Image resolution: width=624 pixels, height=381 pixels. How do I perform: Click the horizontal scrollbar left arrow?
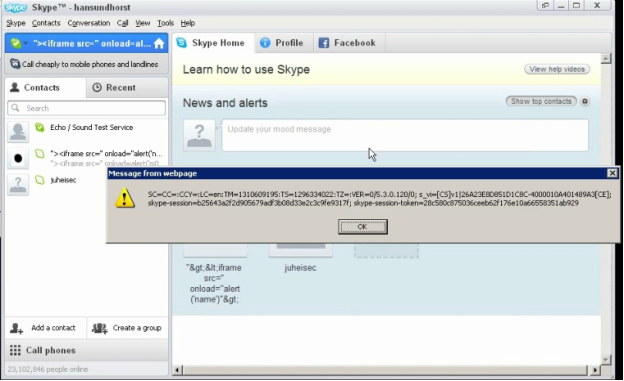click(x=178, y=370)
